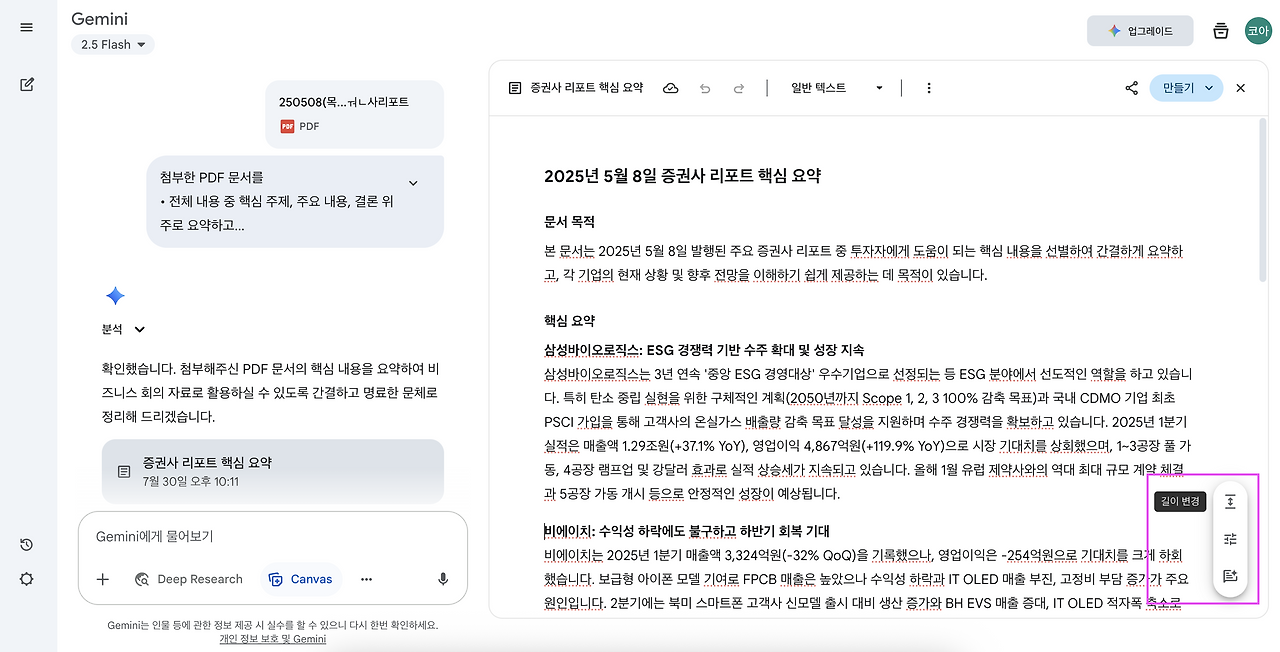Select Deep Research mode
This screenshot has width=1280, height=652.
[189, 579]
